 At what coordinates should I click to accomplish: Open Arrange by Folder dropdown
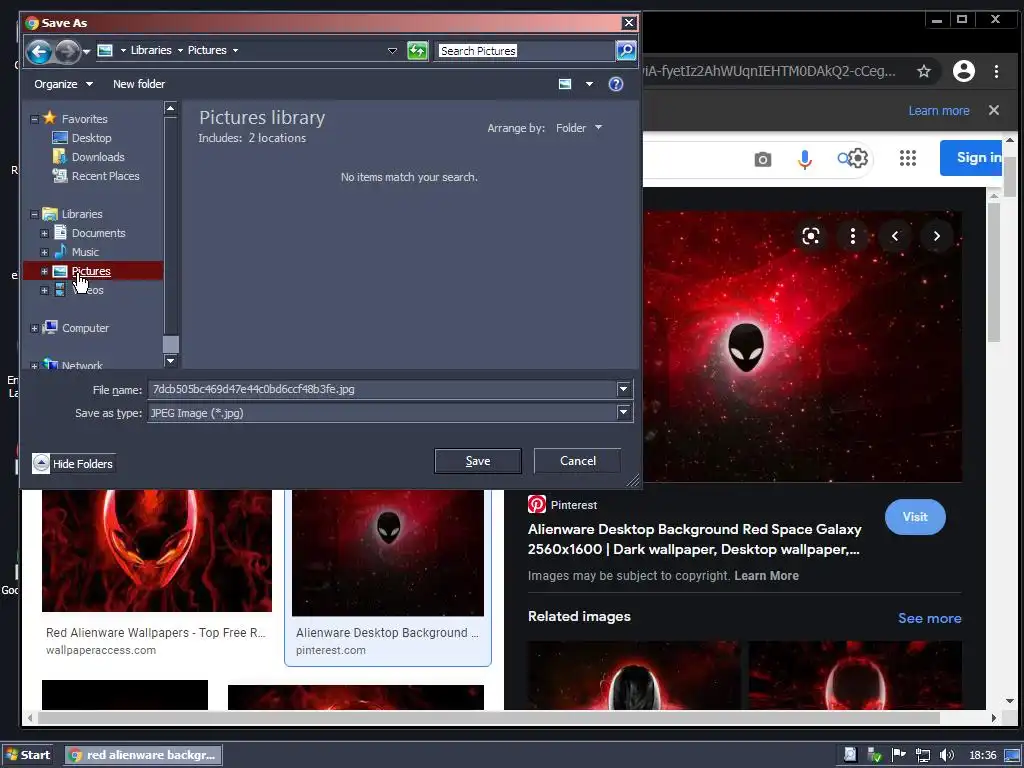pyautogui.click(x=579, y=128)
